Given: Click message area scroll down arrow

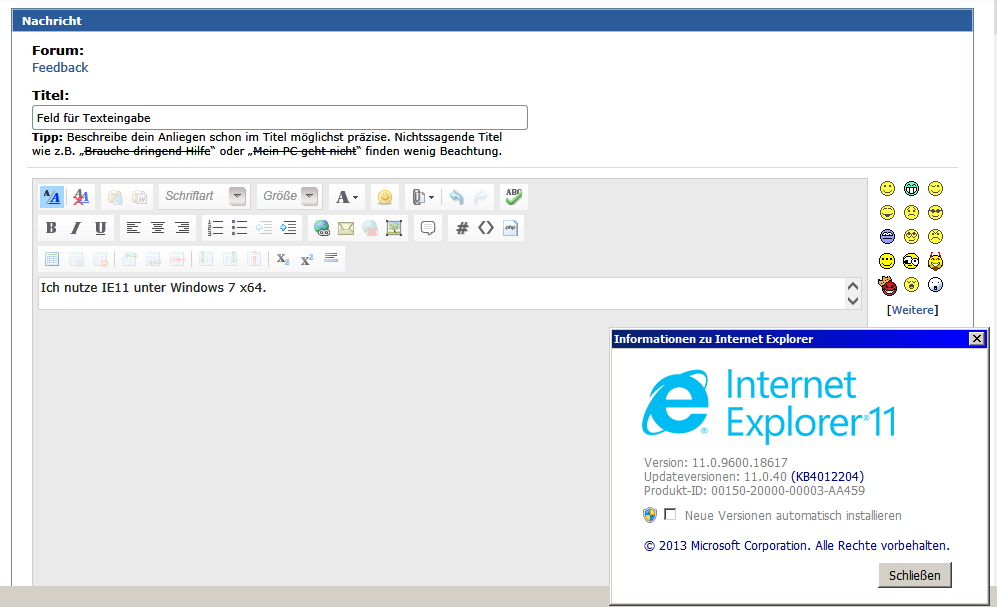Looking at the screenshot, I should point(853,301).
